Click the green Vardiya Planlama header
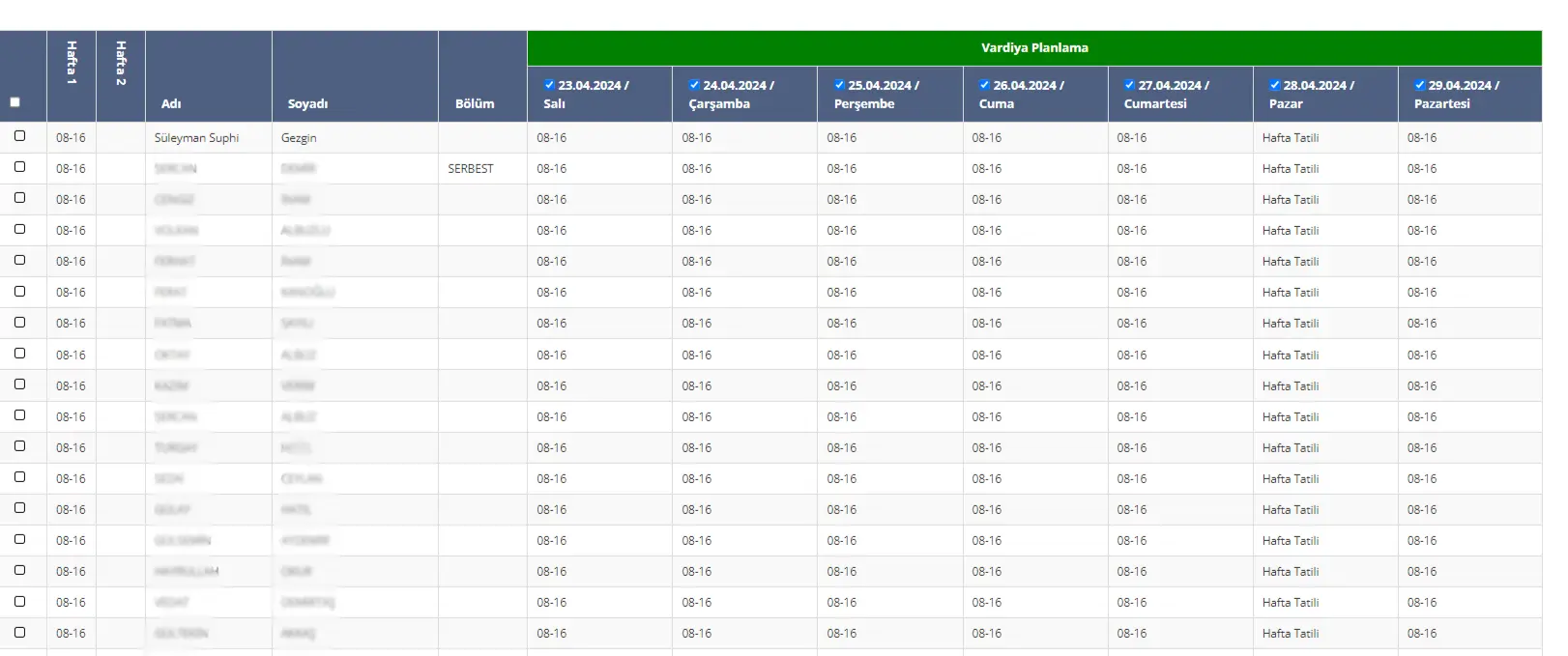 [x=1034, y=48]
